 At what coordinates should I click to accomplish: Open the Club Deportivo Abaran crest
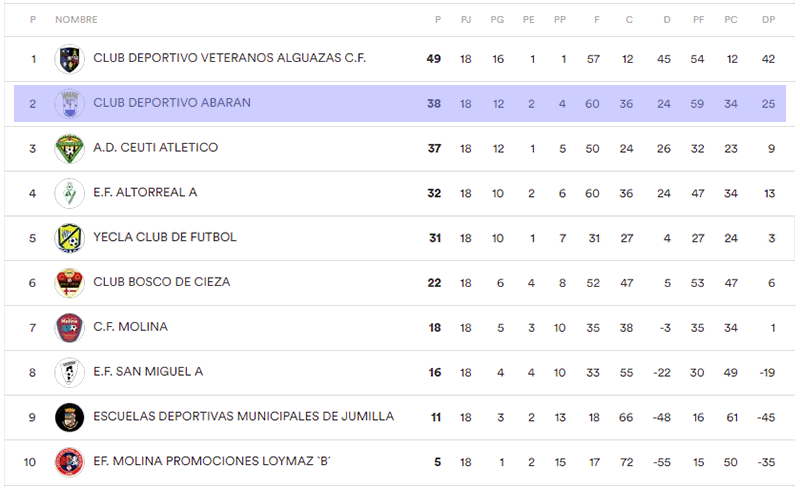pos(69,104)
